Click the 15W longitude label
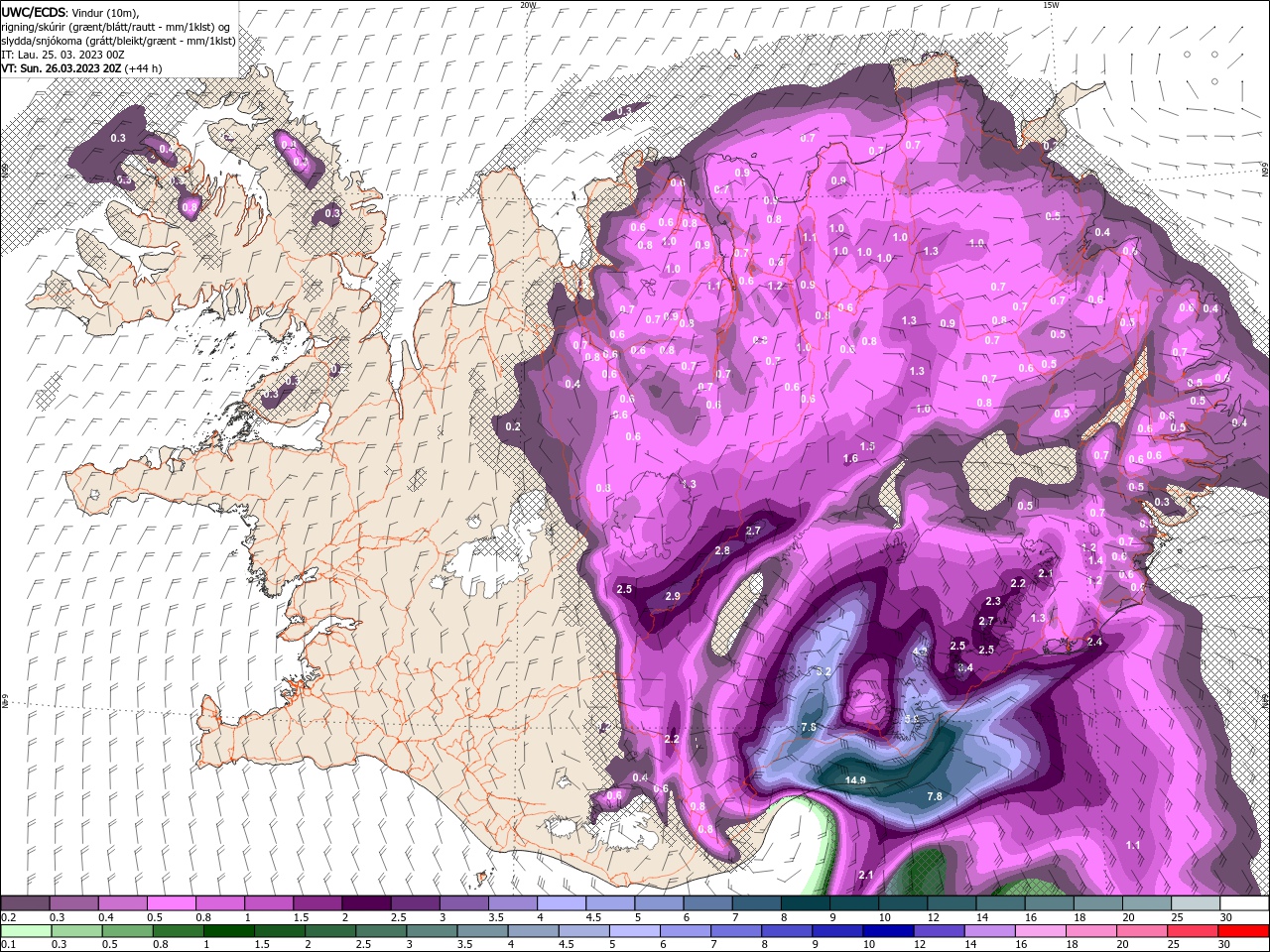1270x952 pixels. (1050, 5)
